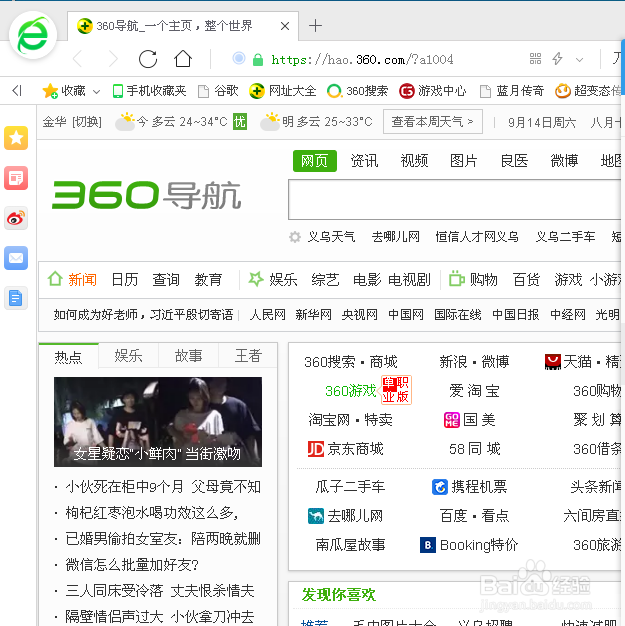Image resolution: width=625 pixels, height=626 pixels.
Task: Click the address bar URL field
Action: pyautogui.click(x=362, y=60)
